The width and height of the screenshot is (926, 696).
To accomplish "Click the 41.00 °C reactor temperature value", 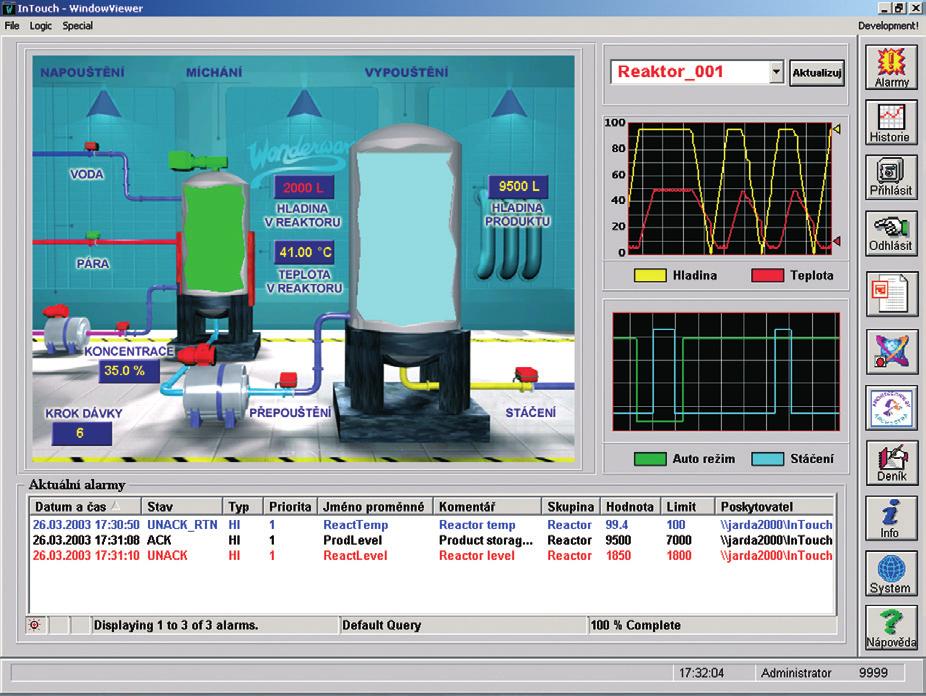I will (305, 253).
